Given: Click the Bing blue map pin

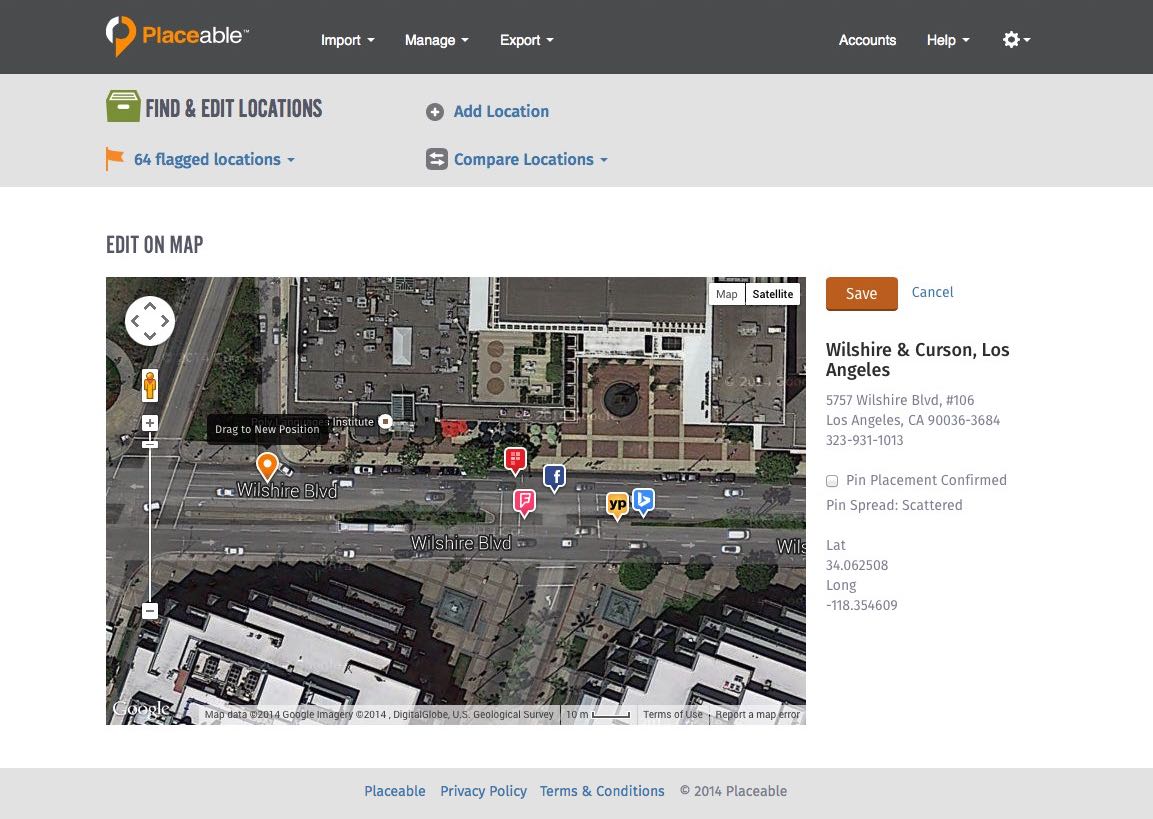Looking at the screenshot, I should pyautogui.click(x=643, y=499).
